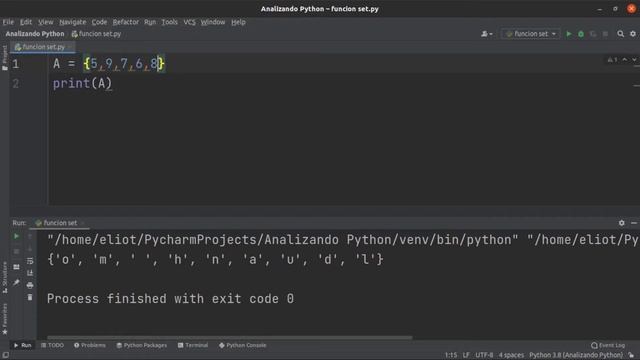Click the 1:15 caret position in status bar
The image size is (640, 360).
tap(451, 355)
